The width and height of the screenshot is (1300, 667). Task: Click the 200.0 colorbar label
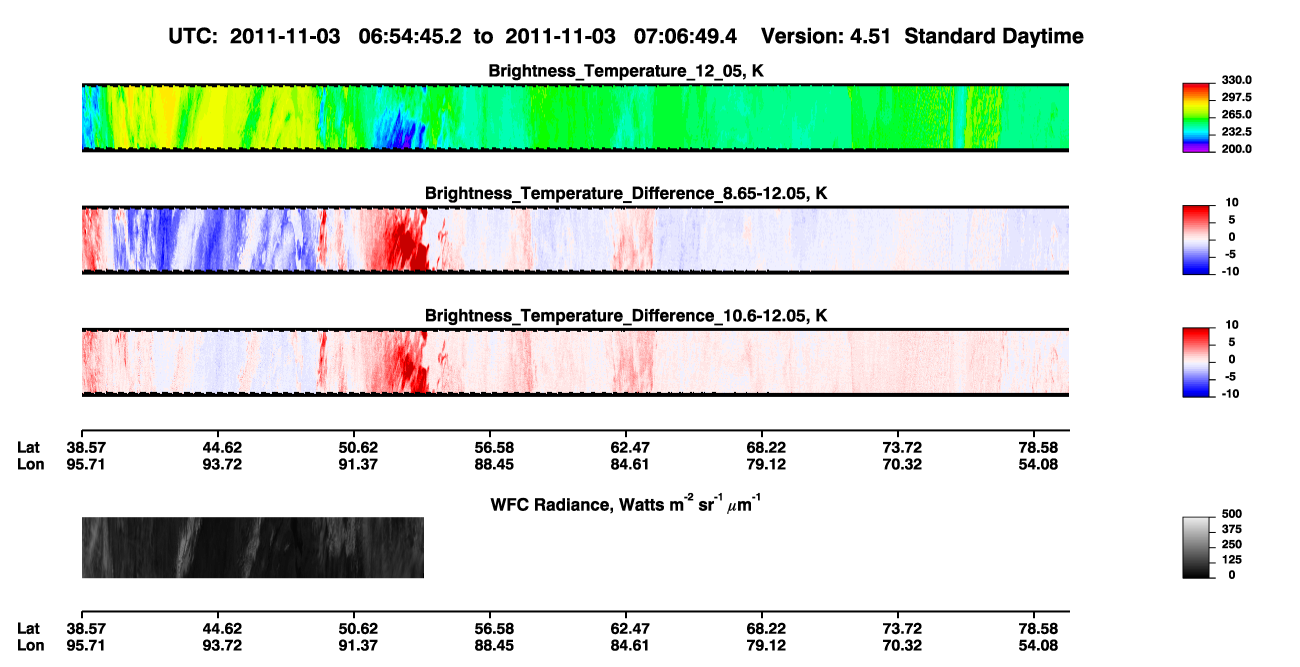[1238, 148]
